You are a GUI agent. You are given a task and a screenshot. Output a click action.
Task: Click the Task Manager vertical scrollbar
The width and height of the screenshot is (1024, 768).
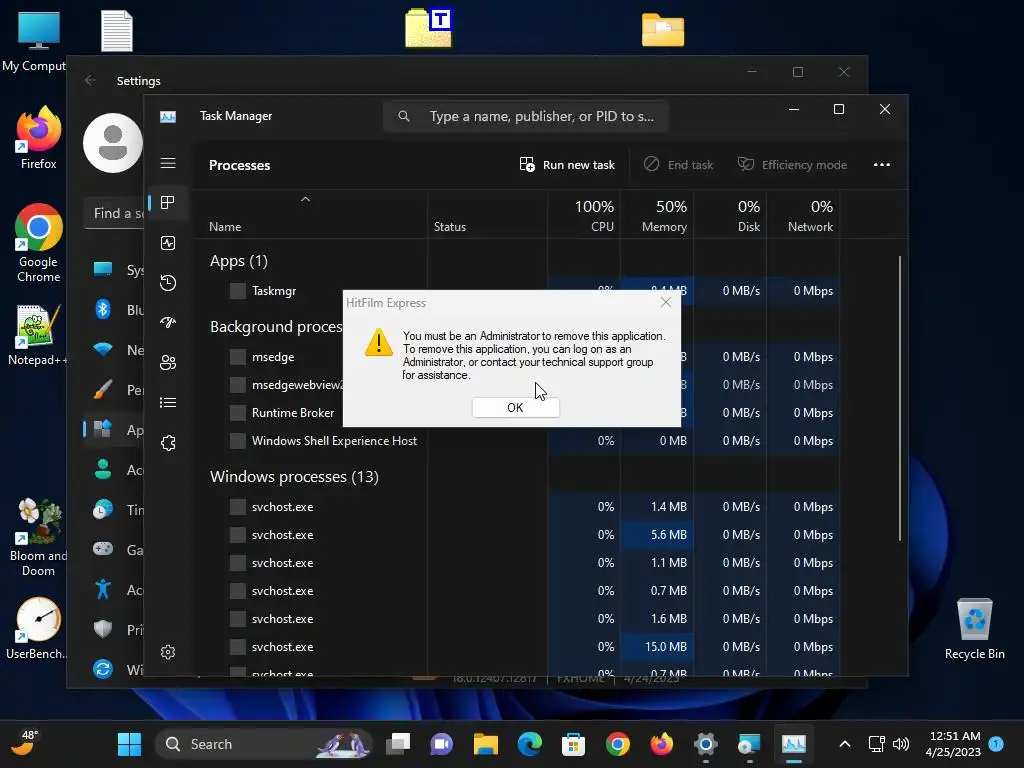(900, 398)
